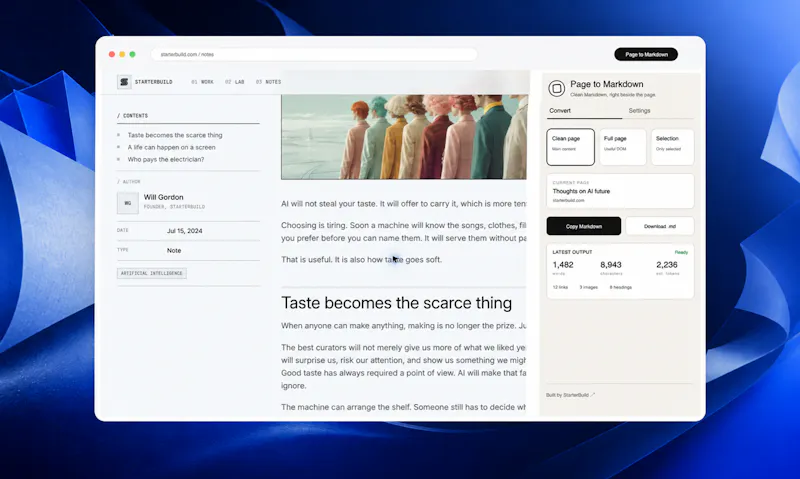Click the 2,236 estimated tokens count
The image size is (800, 479).
tap(667, 265)
